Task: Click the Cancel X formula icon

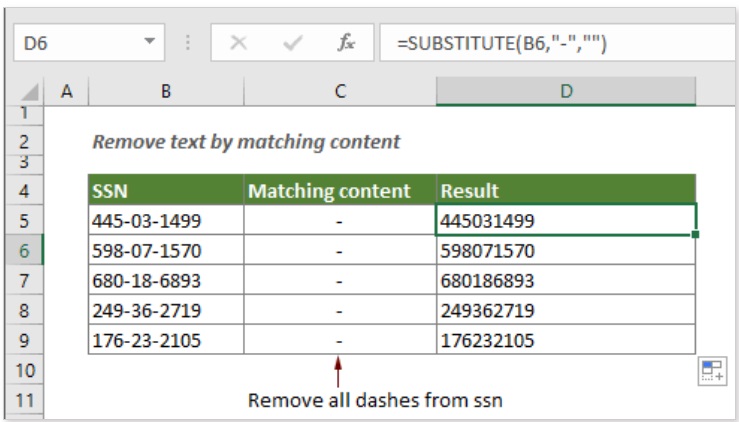Action: (238, 43)
